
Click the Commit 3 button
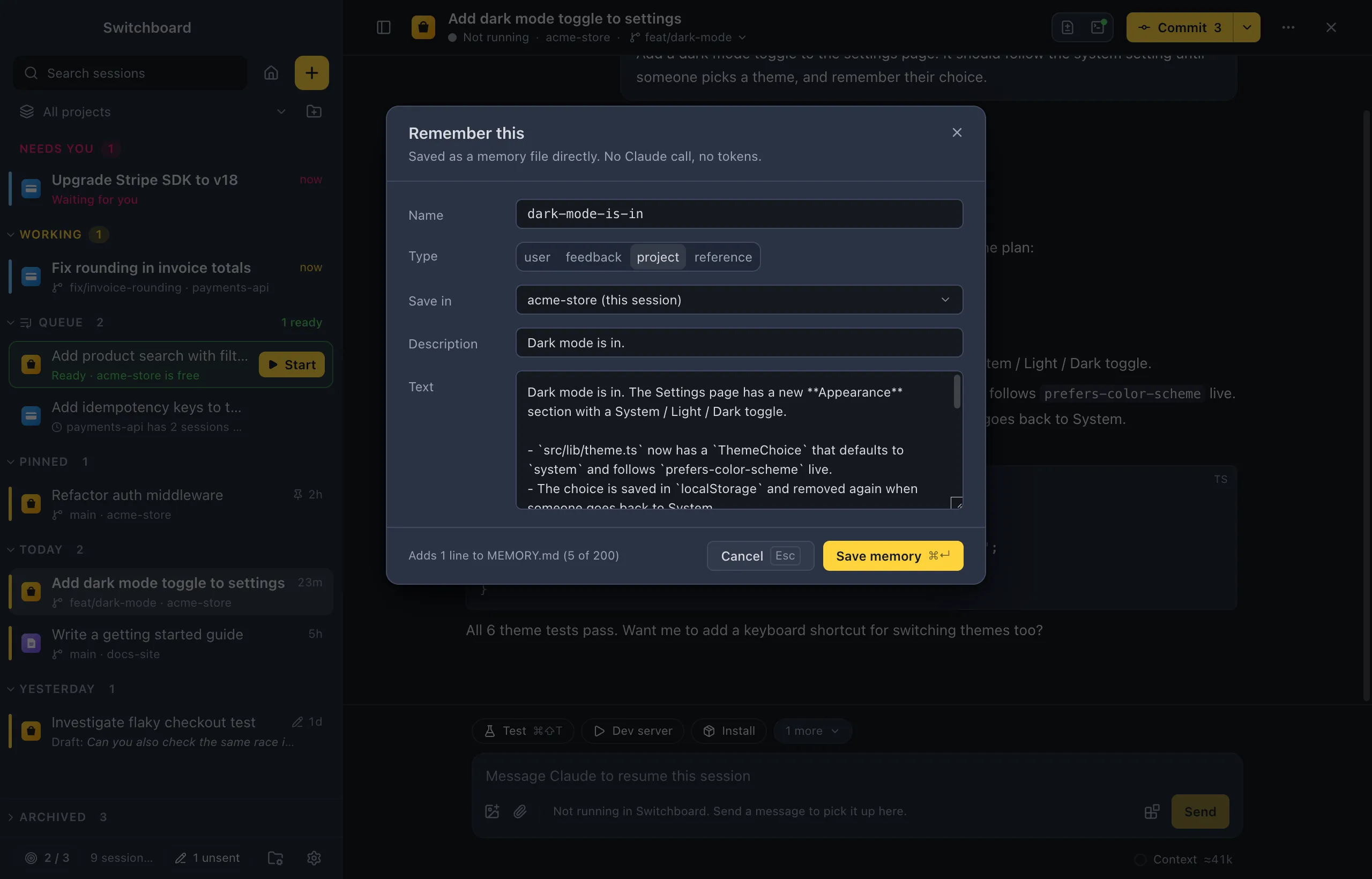1179,27
